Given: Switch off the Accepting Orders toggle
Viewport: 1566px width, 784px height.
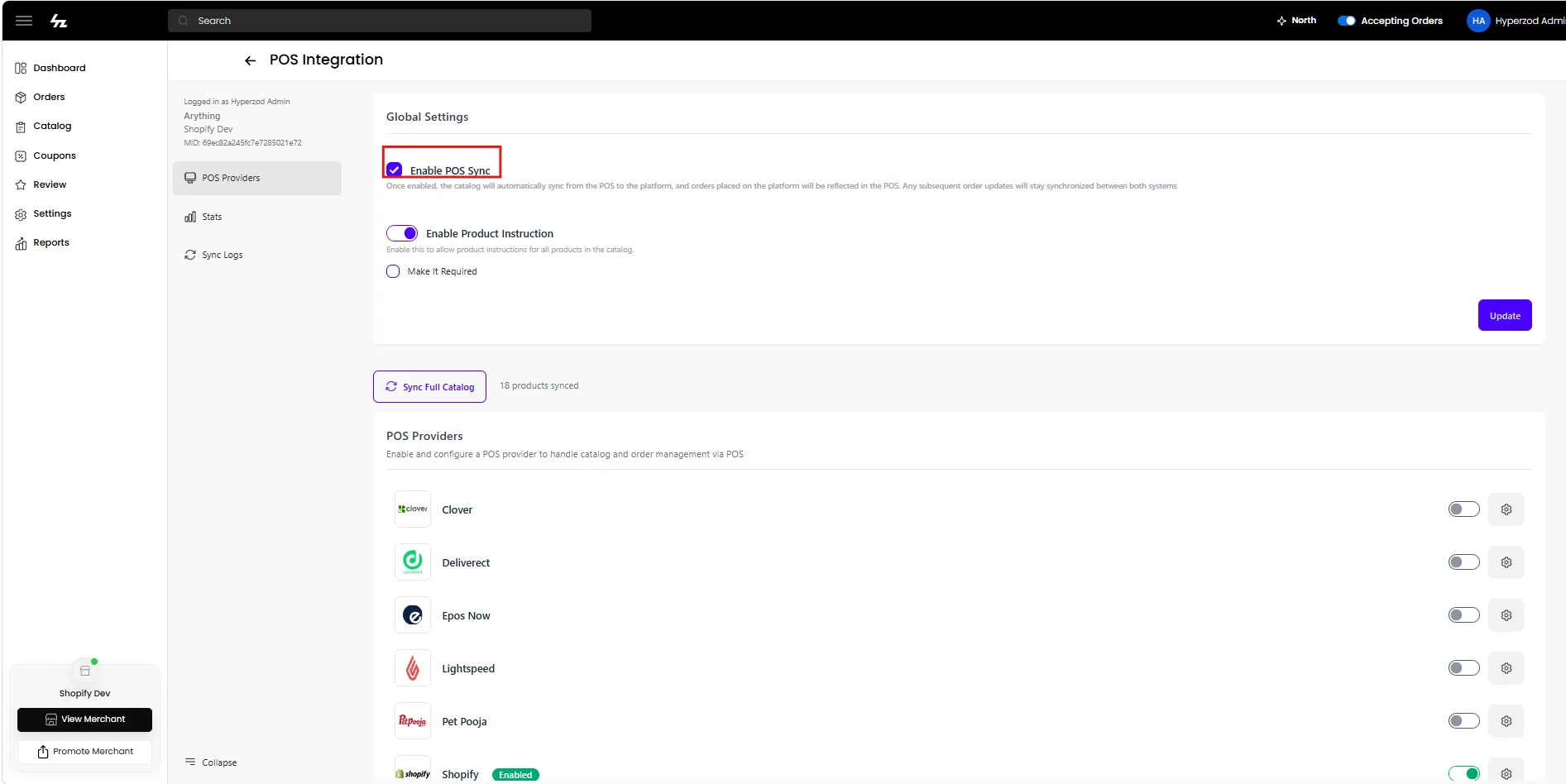Looking at the screenshot, I should [x=1346, y=21].
